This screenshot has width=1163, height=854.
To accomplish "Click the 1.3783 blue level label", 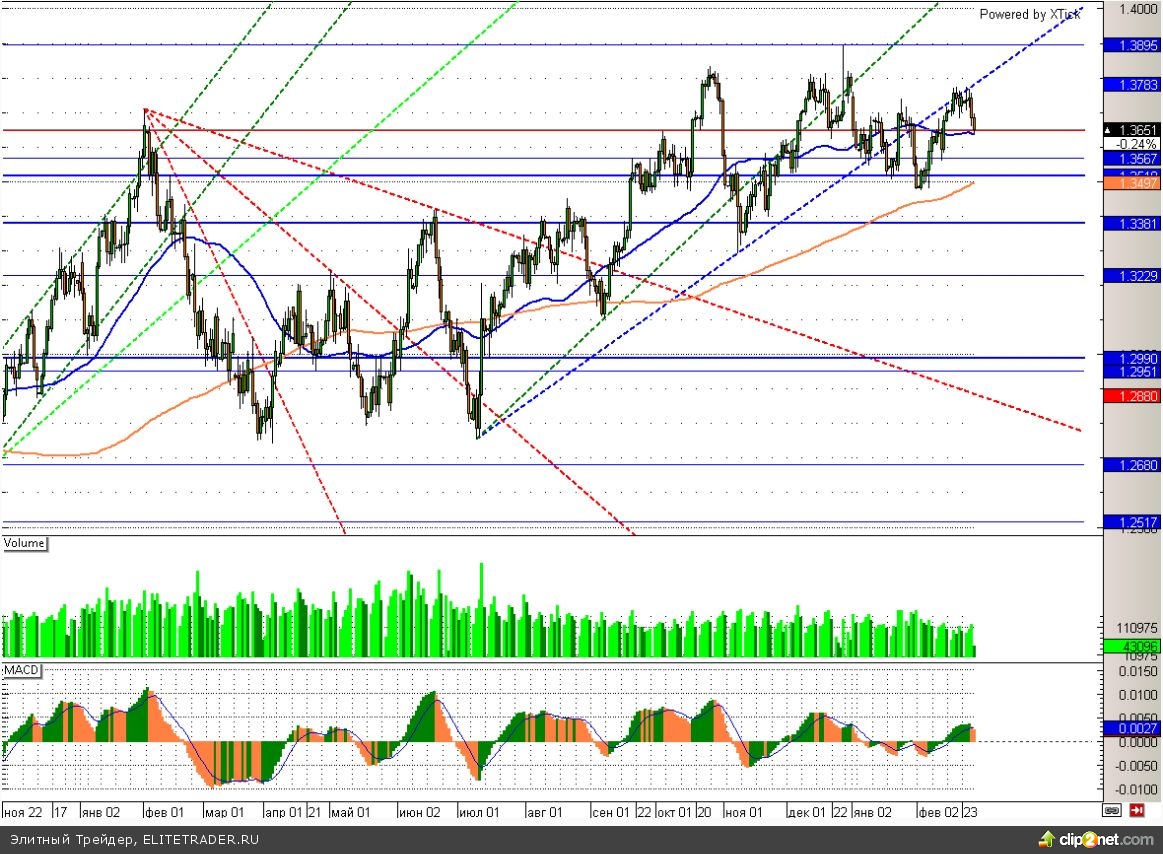I will 1132,85.
